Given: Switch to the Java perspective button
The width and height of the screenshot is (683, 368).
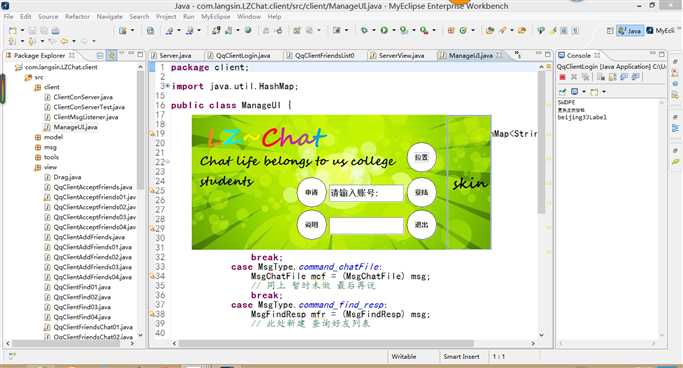Looking at the screenshot, I should pos(630,30).
